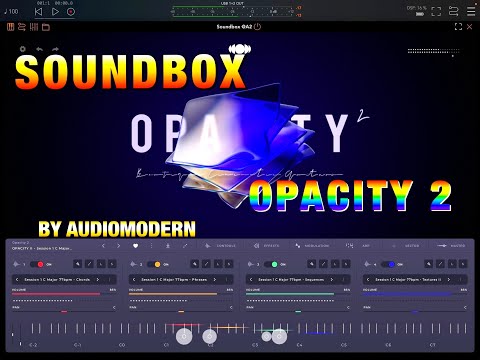This screenshot has width=480, height=360.
Task: Click the diagonal resize arrows icon
Action: 185,246
